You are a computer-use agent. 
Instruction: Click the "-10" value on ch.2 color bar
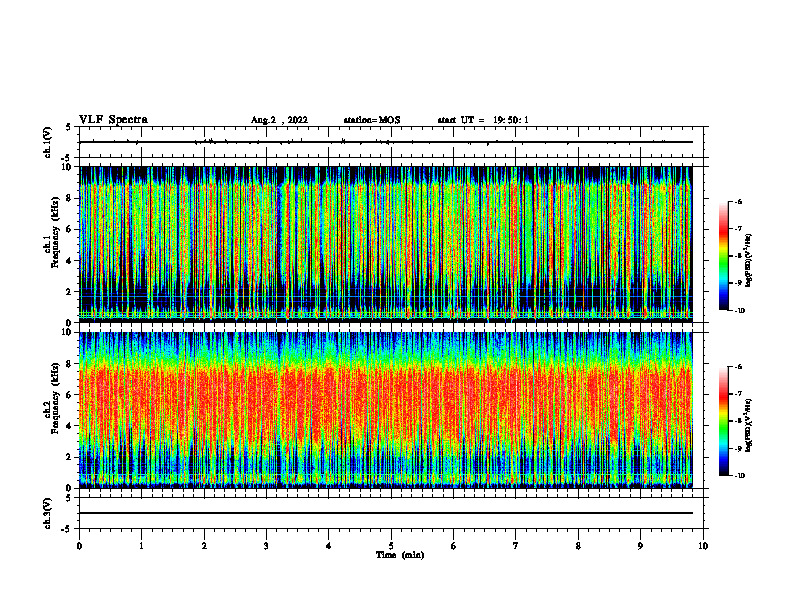coord(740,476)
